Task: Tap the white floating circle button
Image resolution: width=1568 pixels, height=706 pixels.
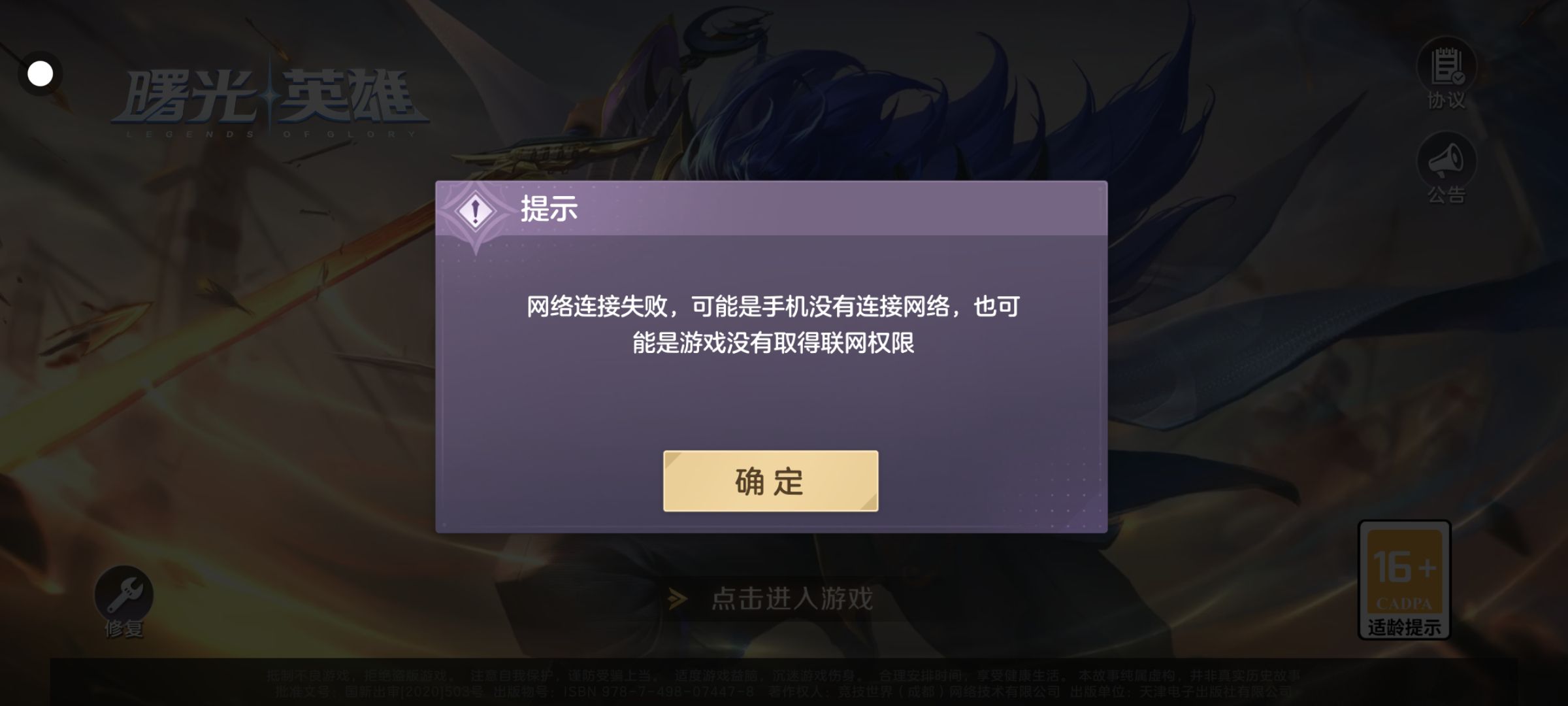Action: (x=40, y=73)
